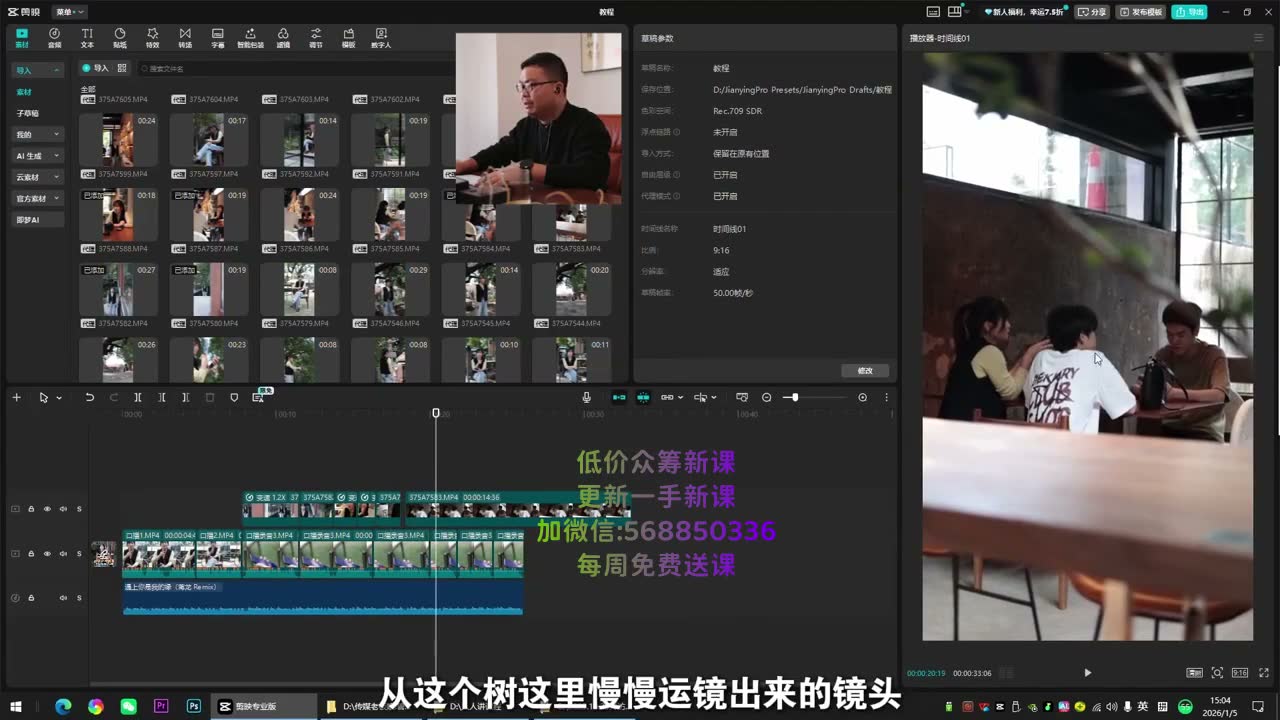Open the player panel hamburger menu
Screen dimensions: 1280x720
(1258, 38)
